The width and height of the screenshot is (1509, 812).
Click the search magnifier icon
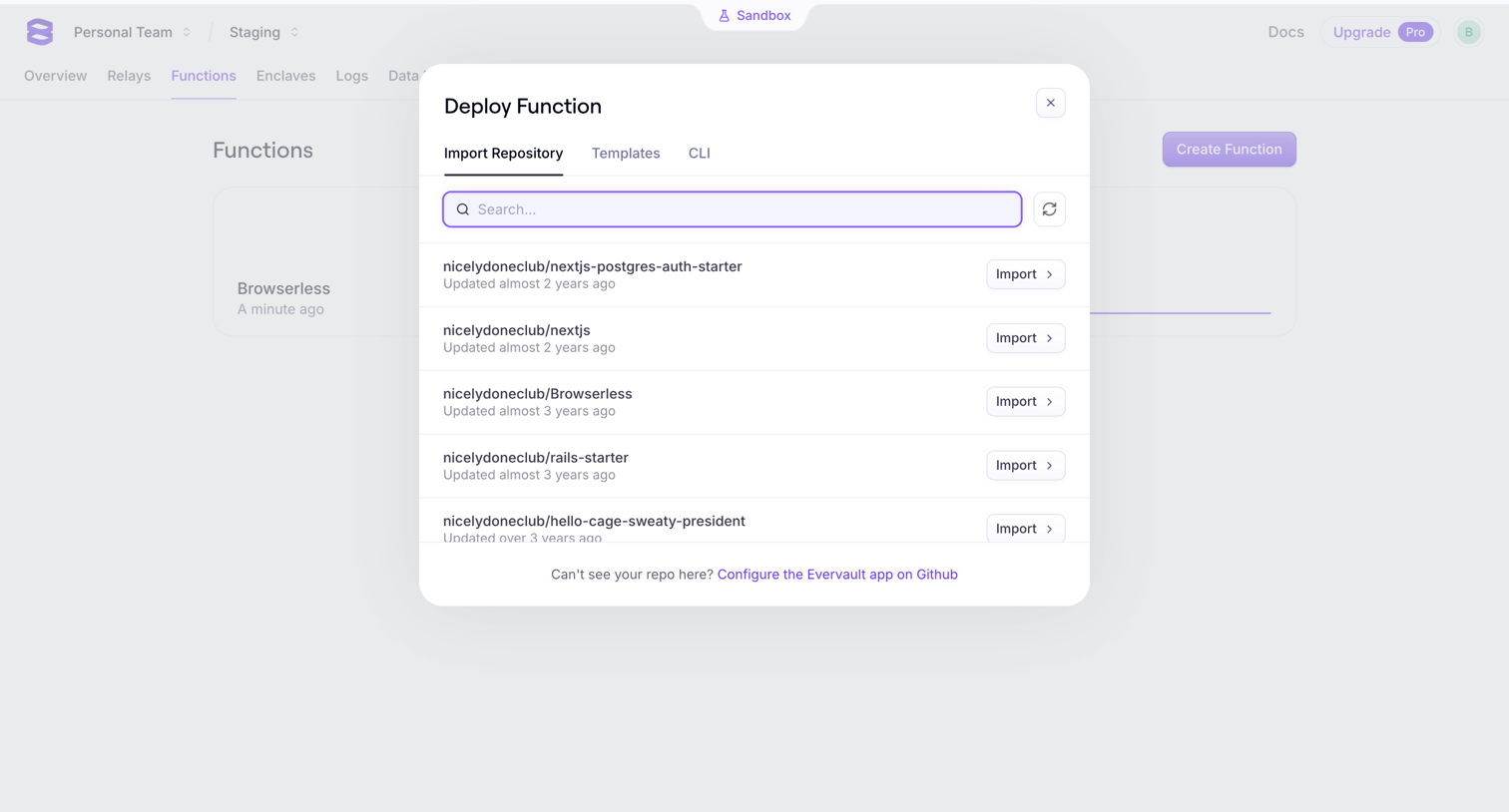(x=463, y=209)
